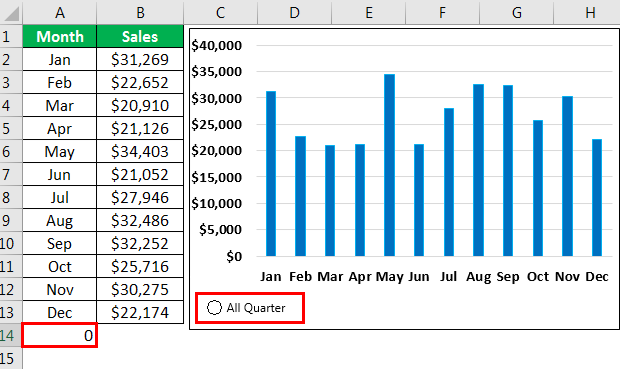Select row 14 header
Image resolution: width=620 pixels, height=369 pixels.
11,335
